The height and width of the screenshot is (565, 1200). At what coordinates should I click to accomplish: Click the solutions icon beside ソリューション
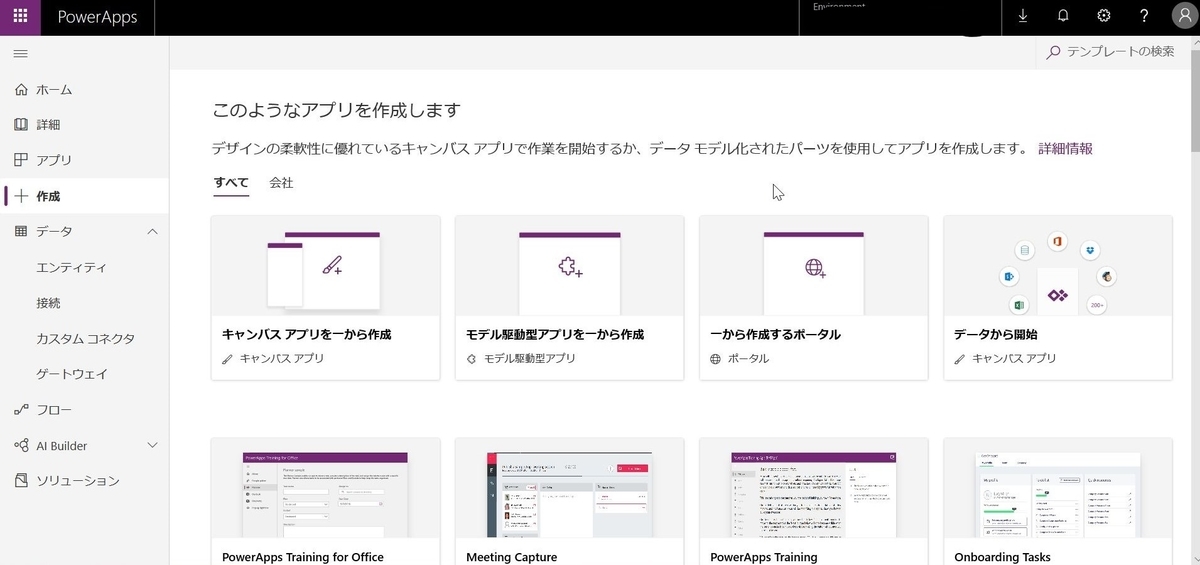click(x=21, y=481)
